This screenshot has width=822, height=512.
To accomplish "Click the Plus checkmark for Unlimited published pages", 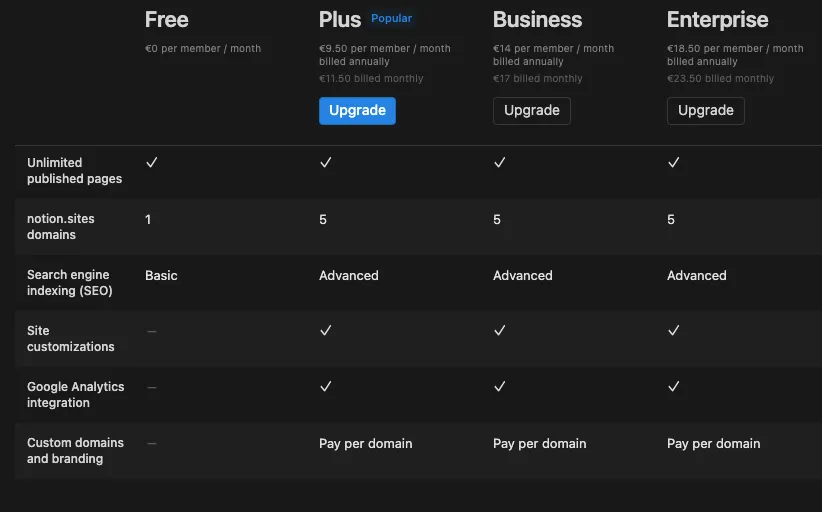I will coord(326,162).
